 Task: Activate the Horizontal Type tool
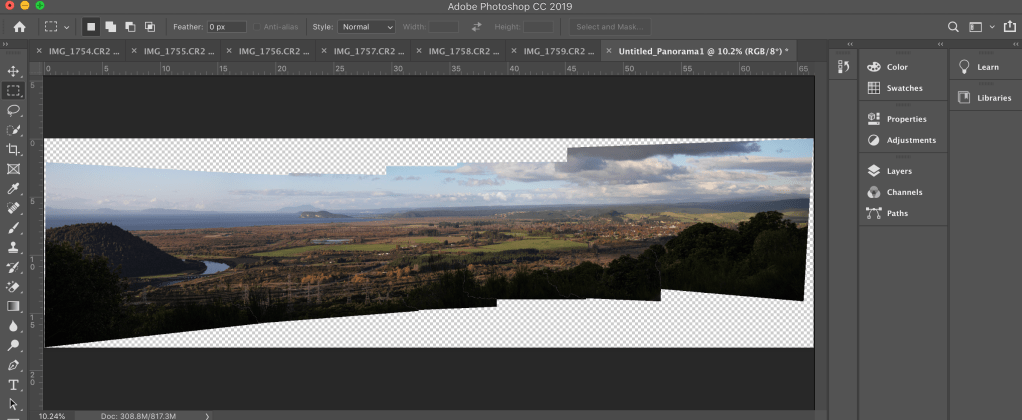point(13,385)
